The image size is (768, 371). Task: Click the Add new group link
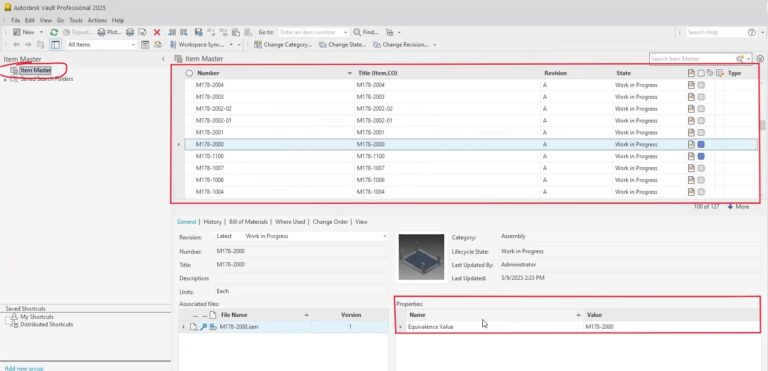(24, 368)
